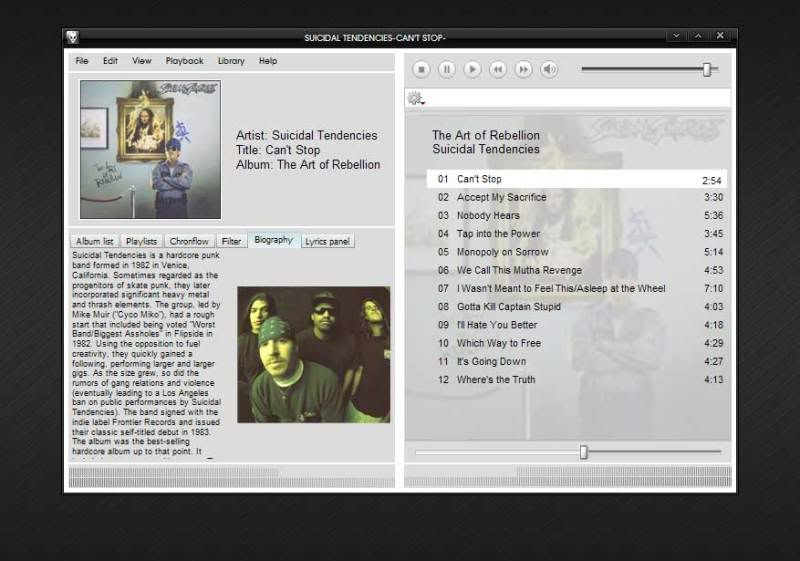Image resolution: width=800 pixels, height=561 pixels.
Task: Click the Title: Can't Stop info line
Action: [x=278, y=150]
